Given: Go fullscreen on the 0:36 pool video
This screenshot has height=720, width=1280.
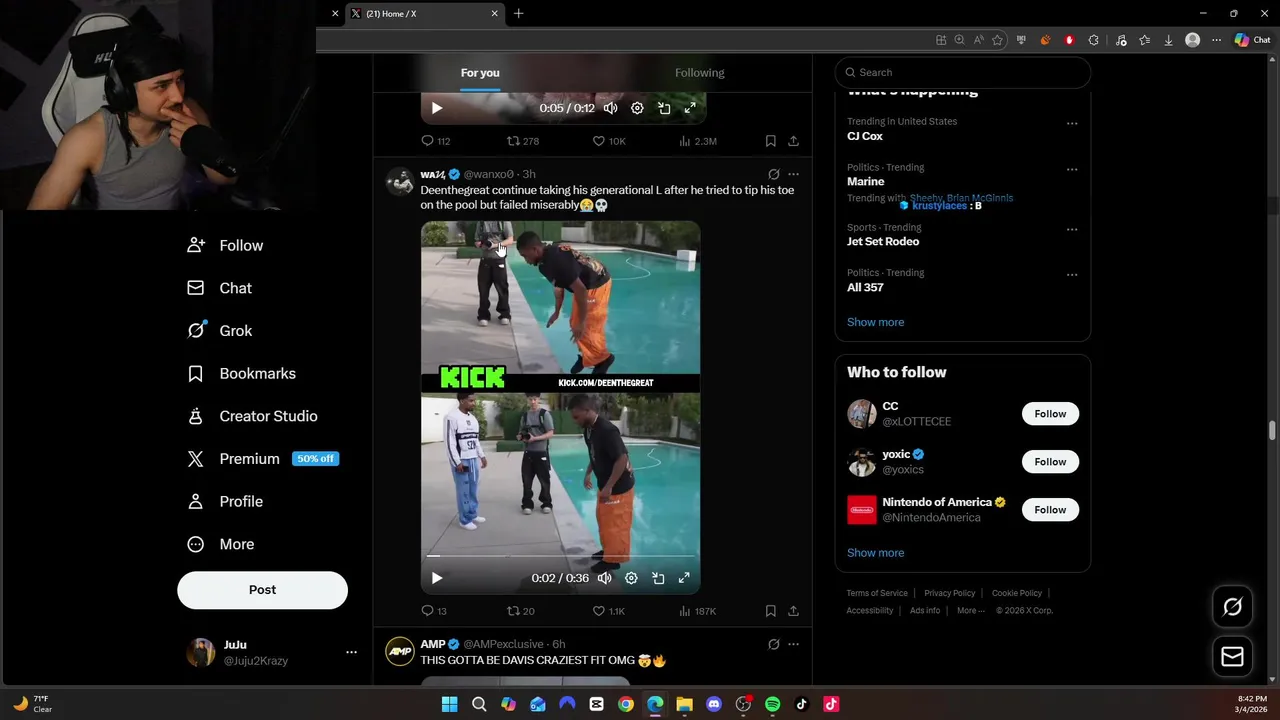Looking at the screenshot, I should tap(684, 578).
